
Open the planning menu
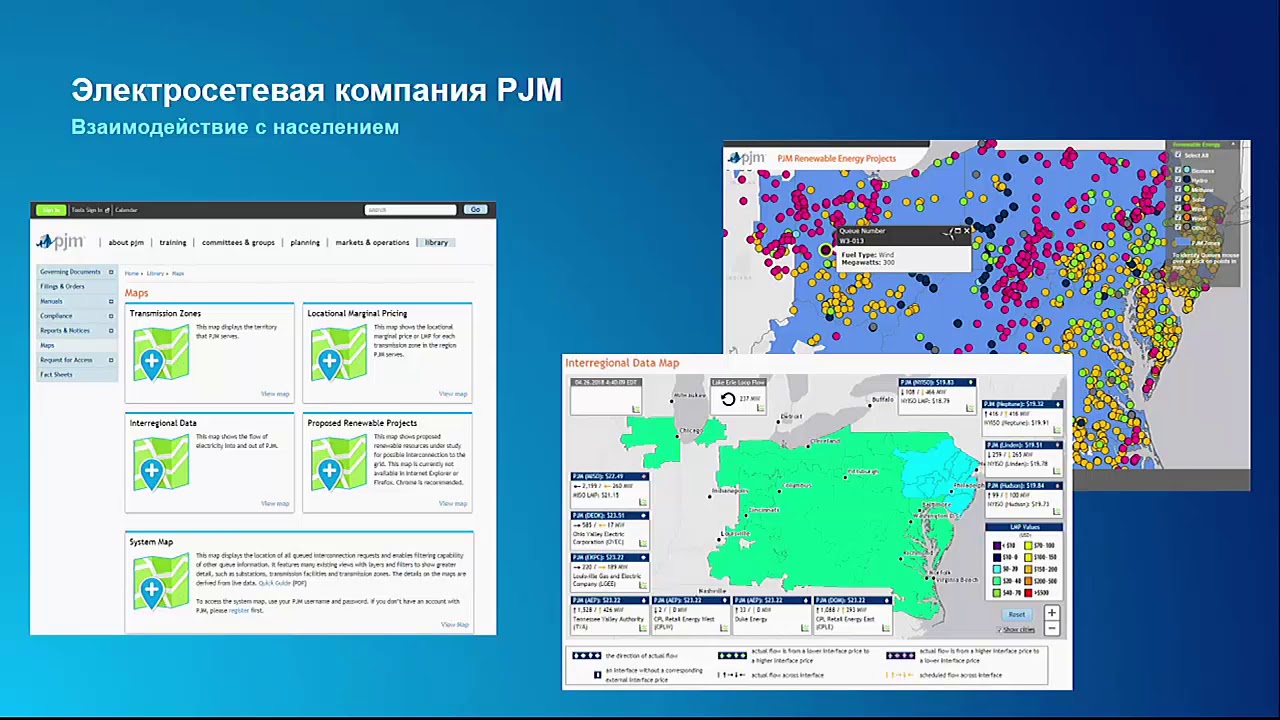point(305,243)
